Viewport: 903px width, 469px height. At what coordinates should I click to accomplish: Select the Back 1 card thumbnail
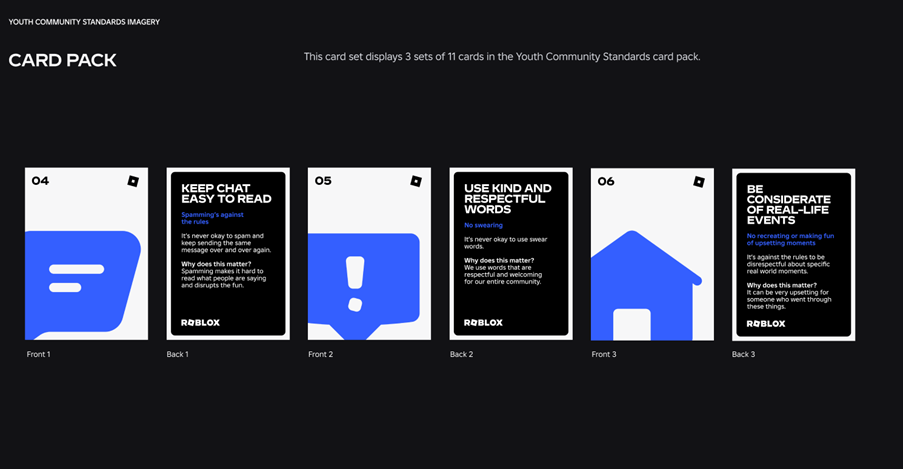[x=228, y=254]
